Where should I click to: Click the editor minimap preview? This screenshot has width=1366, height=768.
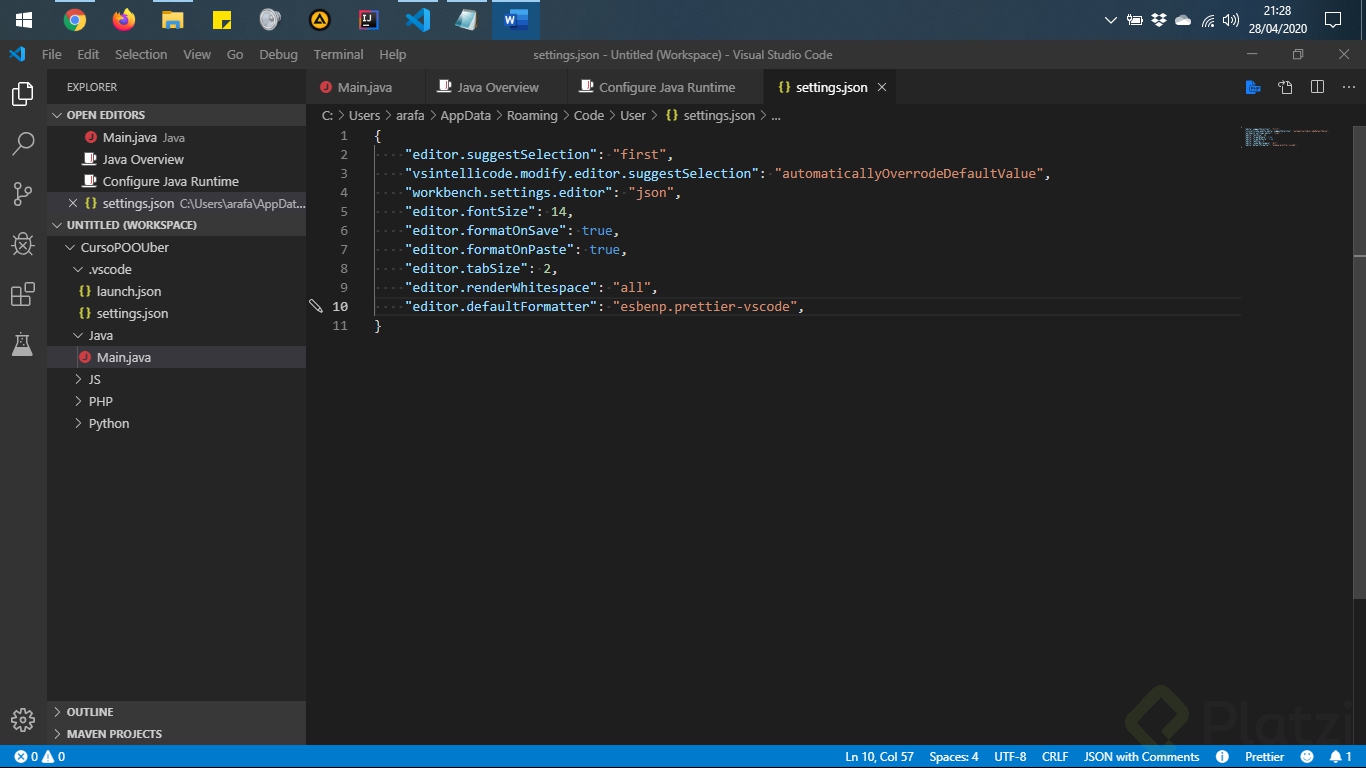[x=1285, y=137]
